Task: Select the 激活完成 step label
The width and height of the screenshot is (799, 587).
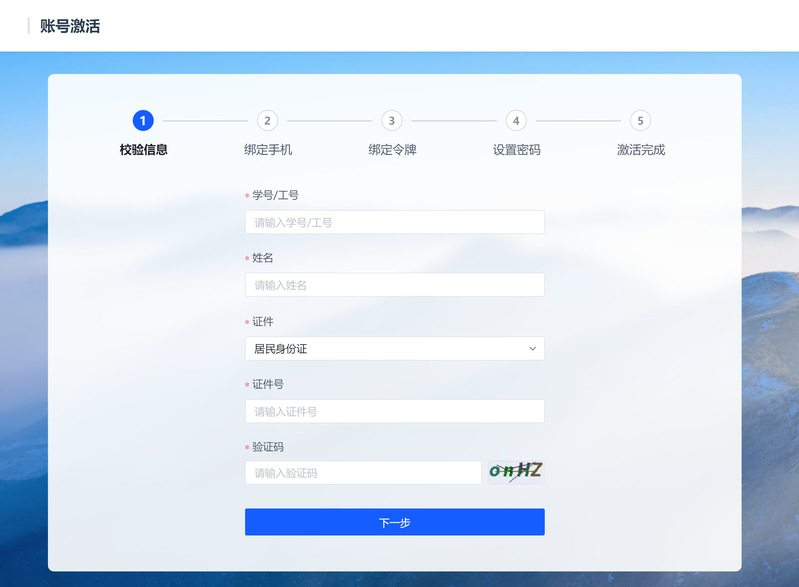Action: (x=640, y=150)
